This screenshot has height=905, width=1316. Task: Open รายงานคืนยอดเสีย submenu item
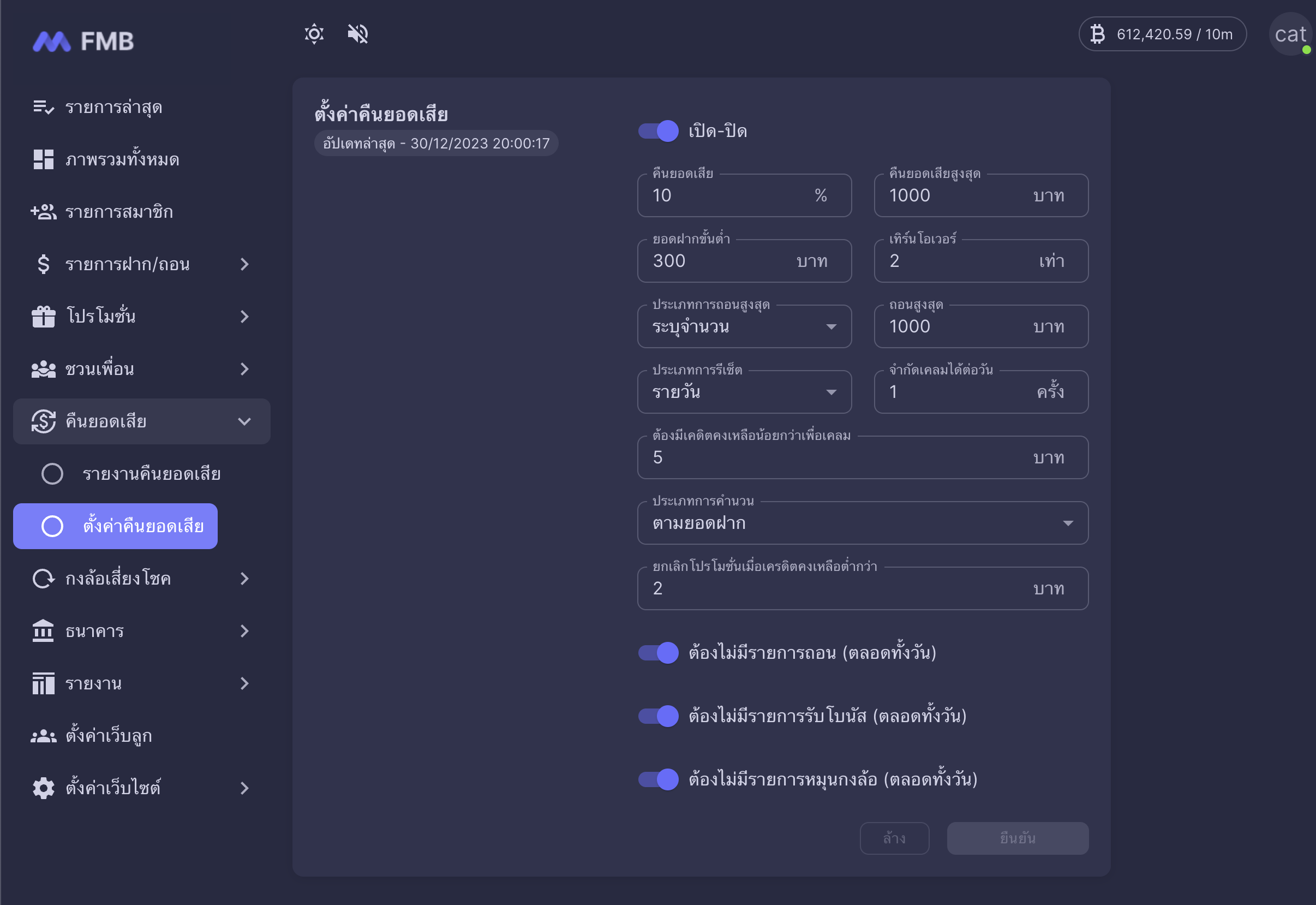click(x=151, y=473)
